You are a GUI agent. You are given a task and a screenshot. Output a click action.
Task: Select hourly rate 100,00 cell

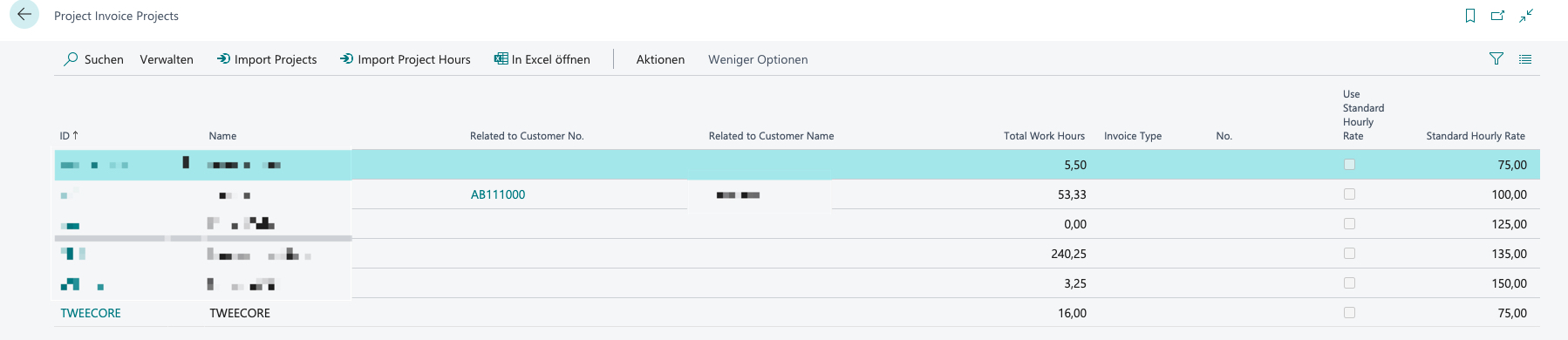1509,194
